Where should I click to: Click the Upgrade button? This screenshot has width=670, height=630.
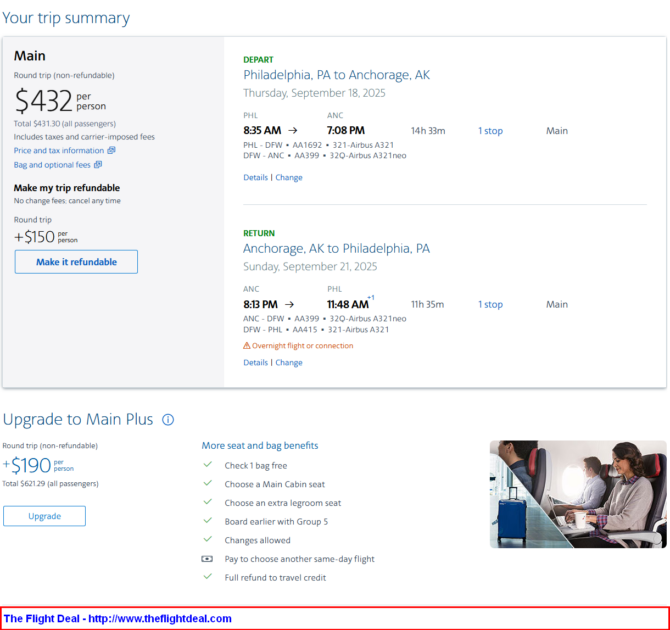44,516
